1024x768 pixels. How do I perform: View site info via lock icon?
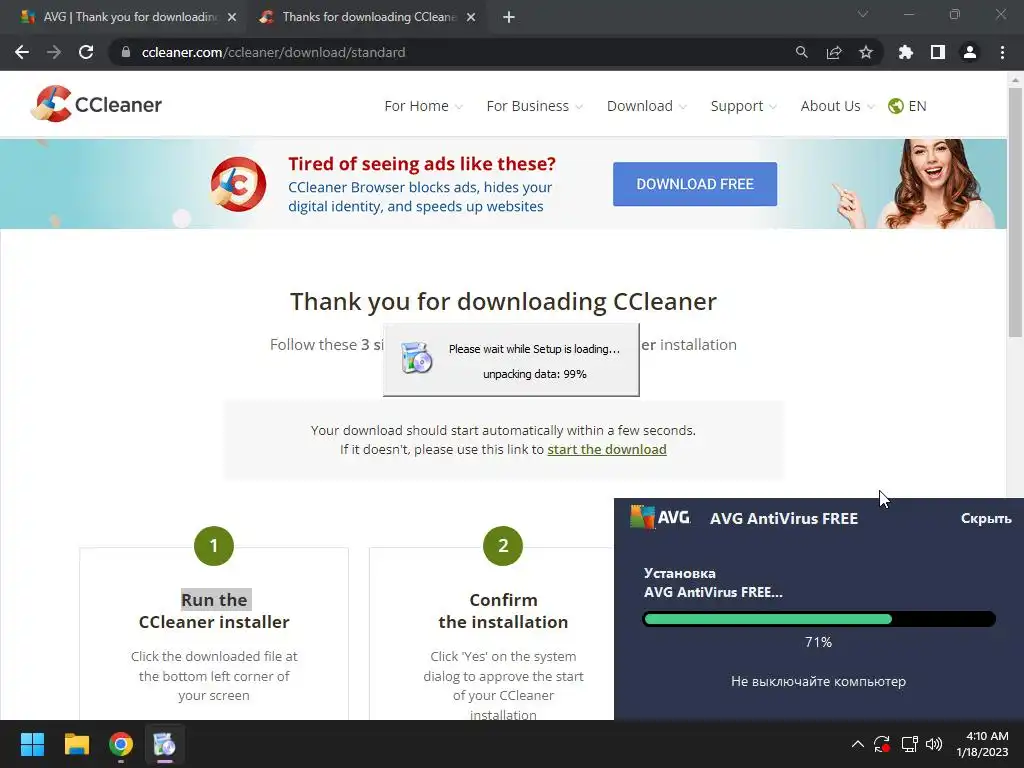click(x=126, y=52)
